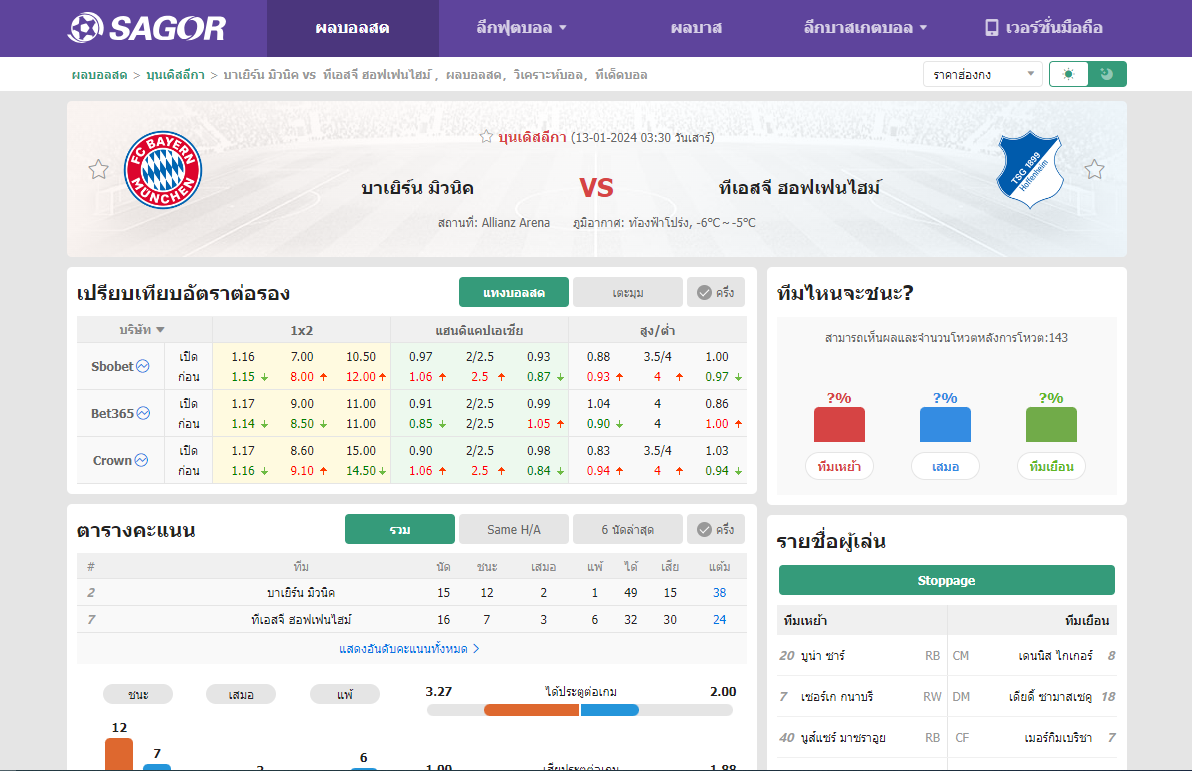1192x771 pixels.
Task: Go to Bundesliga breadcrumb link
Action: click(x=176, y=75)
